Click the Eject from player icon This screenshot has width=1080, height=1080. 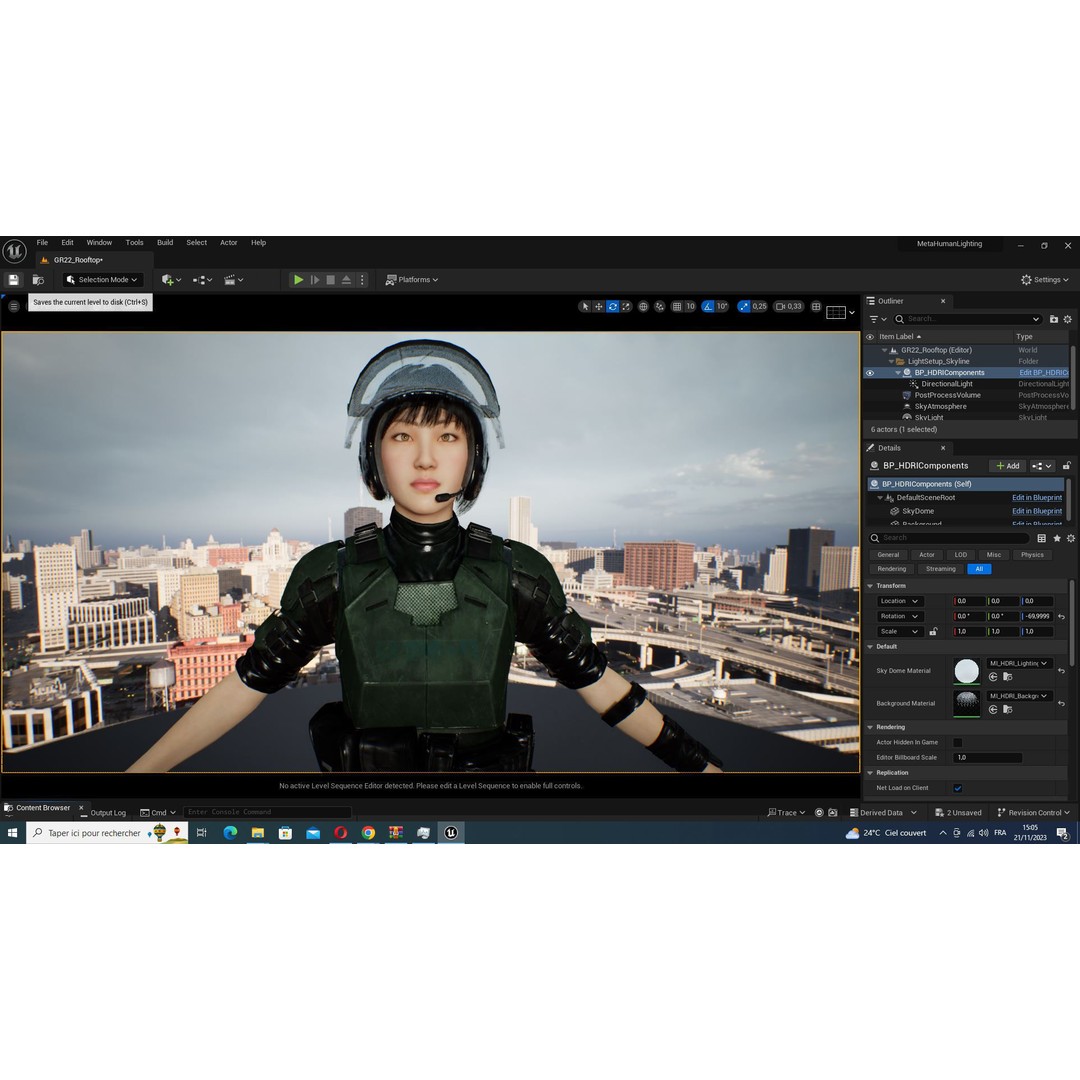346,280
